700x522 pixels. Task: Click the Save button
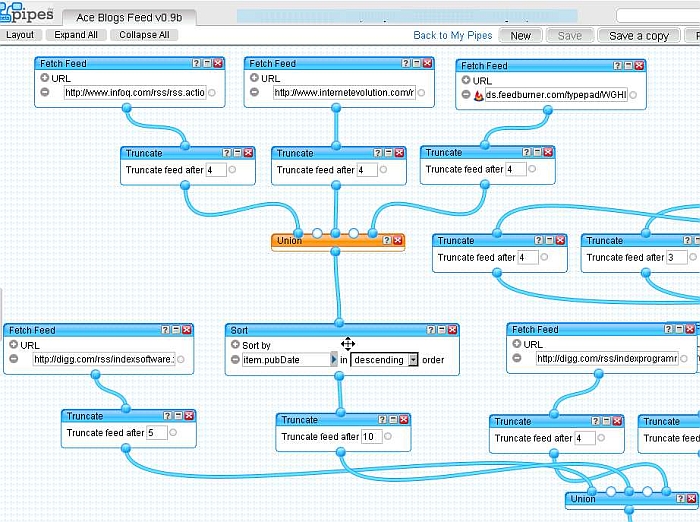pos(570,36)
